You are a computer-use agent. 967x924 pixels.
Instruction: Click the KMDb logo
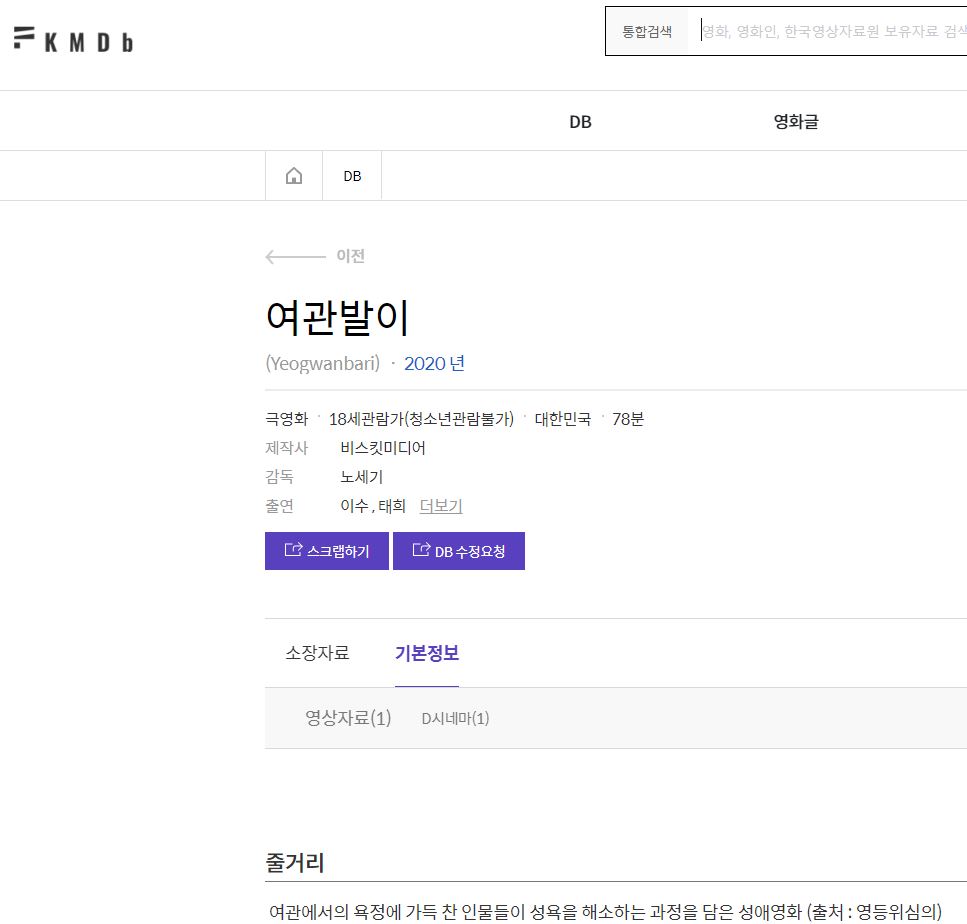pyautogui.click(x=73, y=39)
